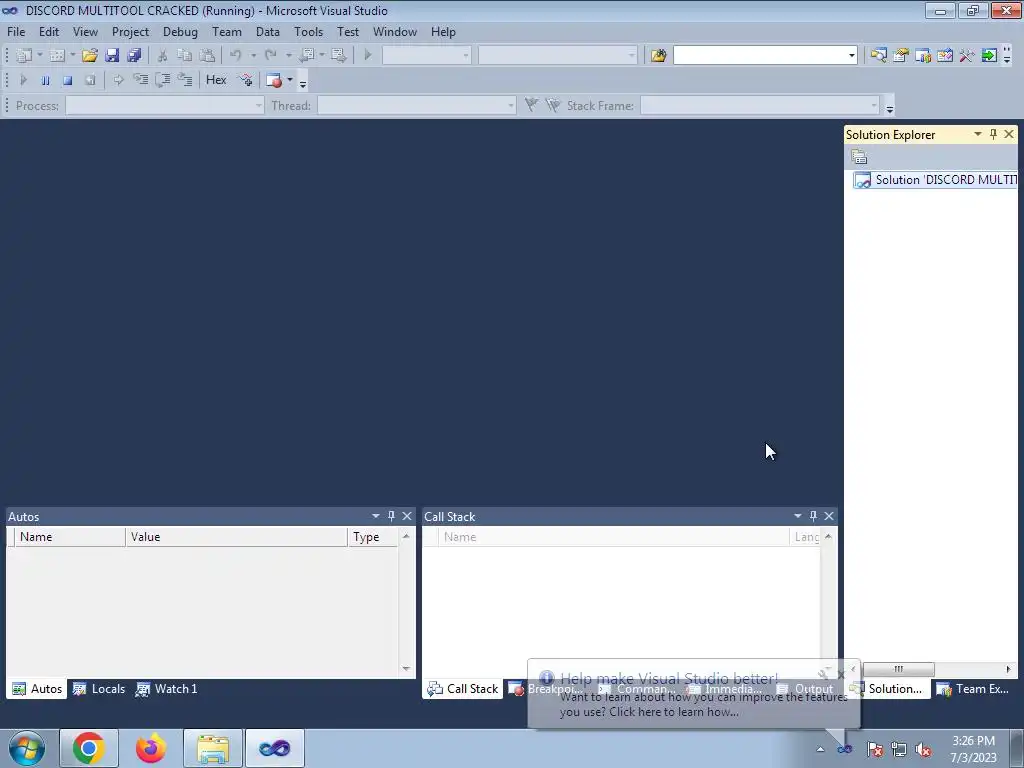1024x768 pixels.
Task: Click the Type column header in Autos
Action: pyautogui.click(x=373, y=537)
